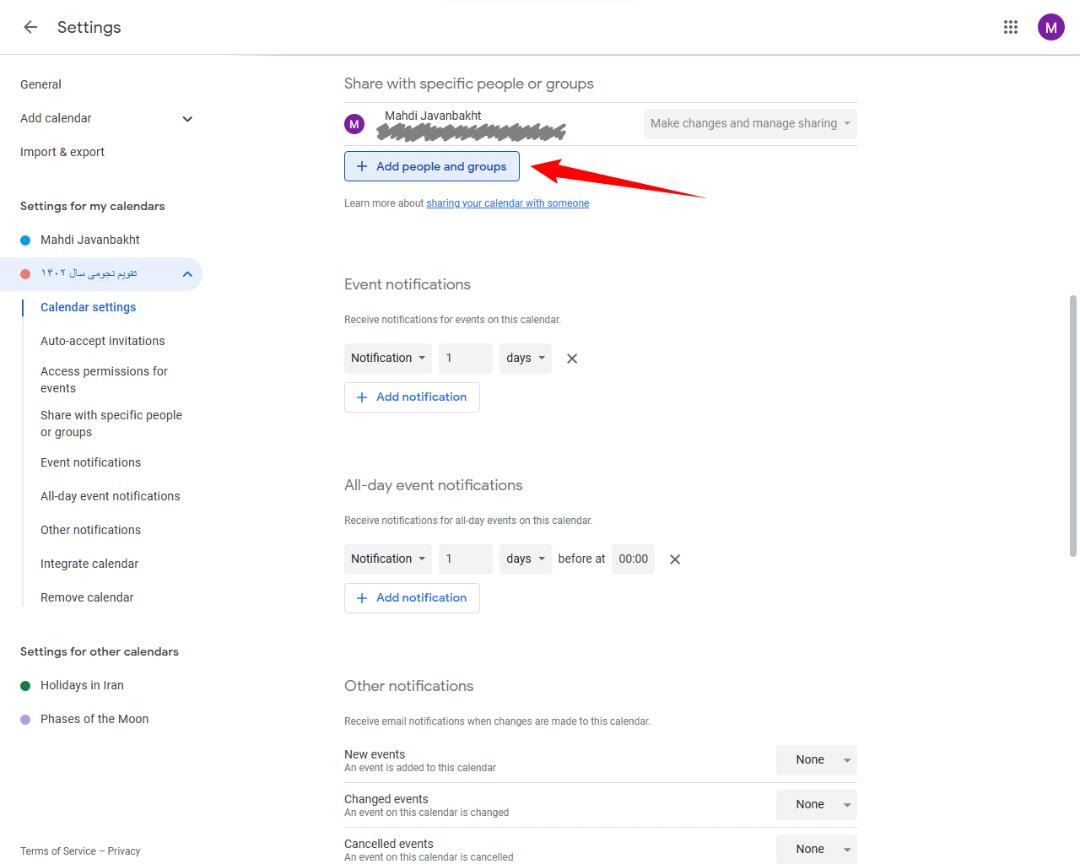The width and height of the screenshot is (1080, 864).
Task: Click the green Holidays in Iran dot
Action: pyautogui.click(x=25, y=686)
